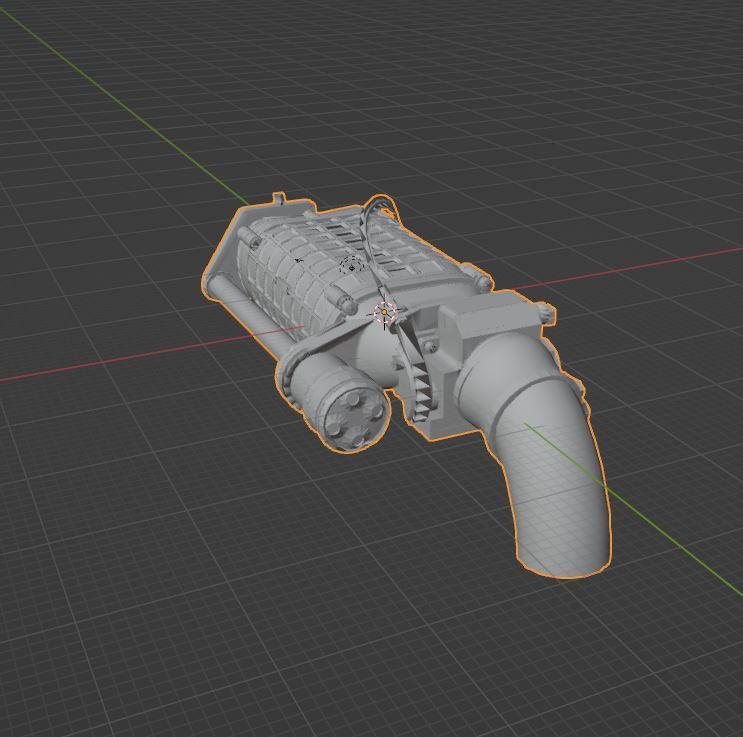Screen dimensions: 743x737
Task: Click the toothed gear beside the elbow flange
Action: point(424,393)
